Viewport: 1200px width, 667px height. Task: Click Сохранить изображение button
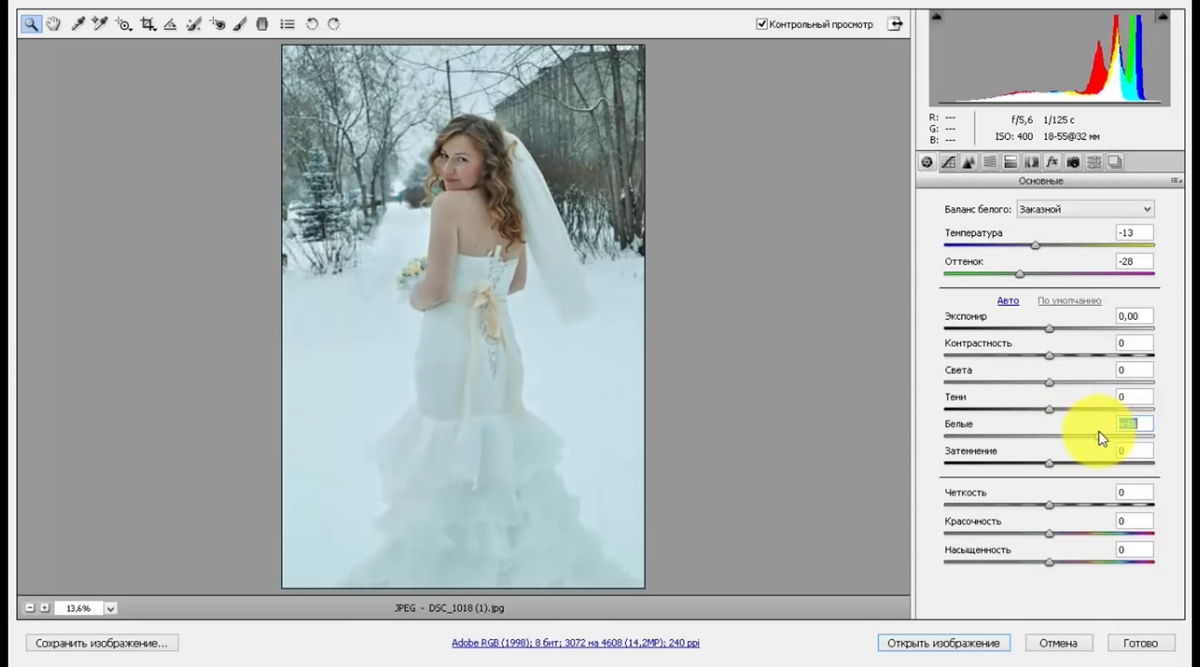click(102, 643)
